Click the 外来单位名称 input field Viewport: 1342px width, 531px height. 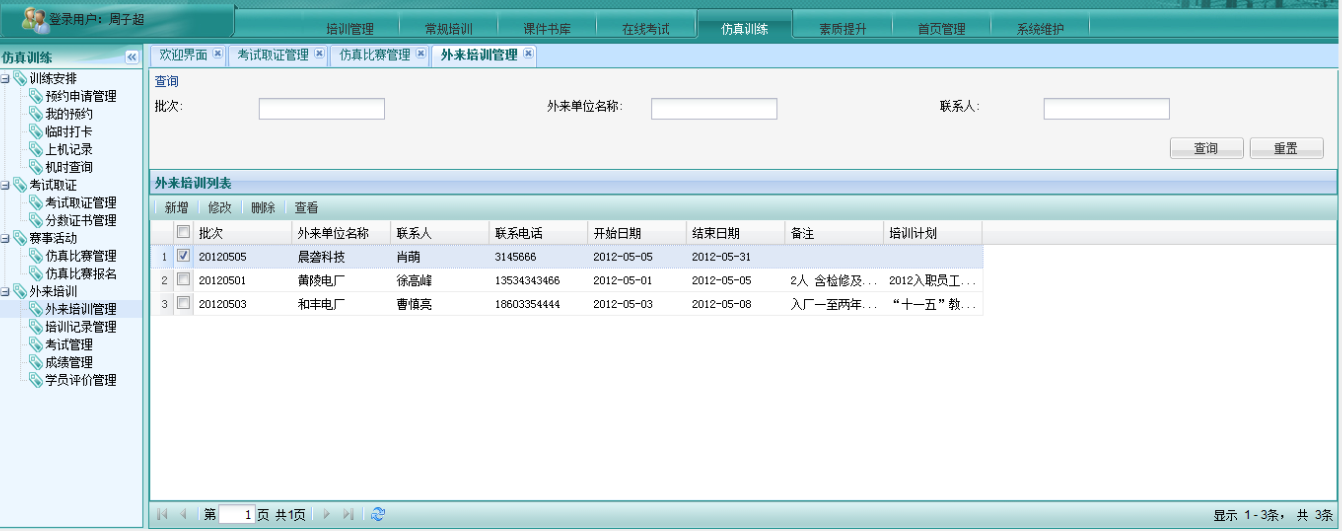click(714, 109)
